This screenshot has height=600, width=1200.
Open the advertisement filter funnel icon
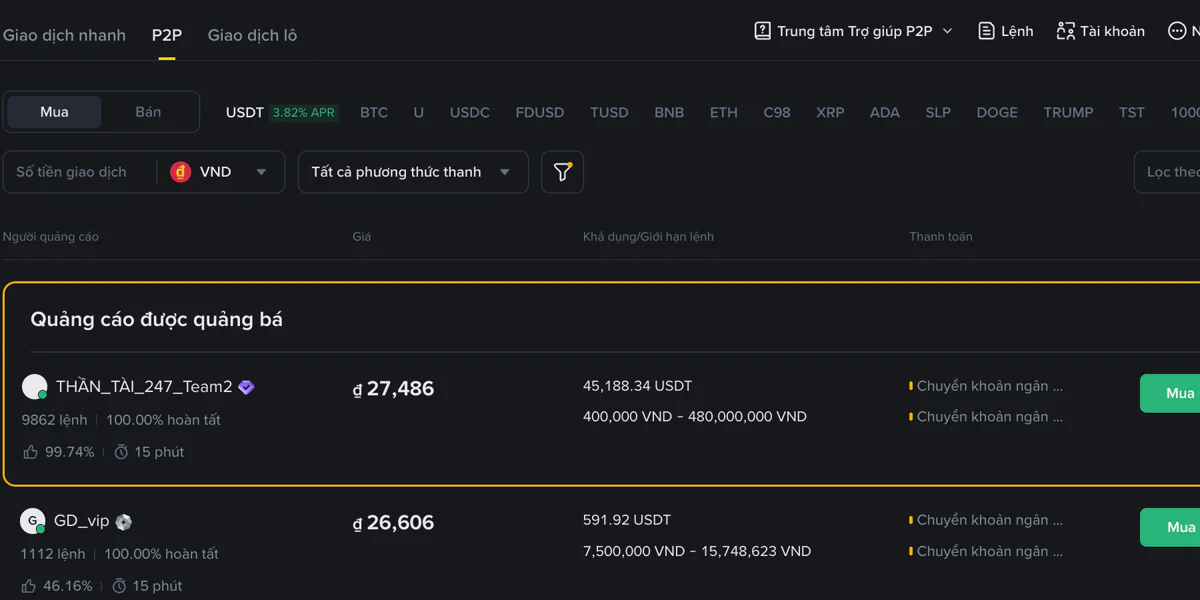[x=562, y=172]
